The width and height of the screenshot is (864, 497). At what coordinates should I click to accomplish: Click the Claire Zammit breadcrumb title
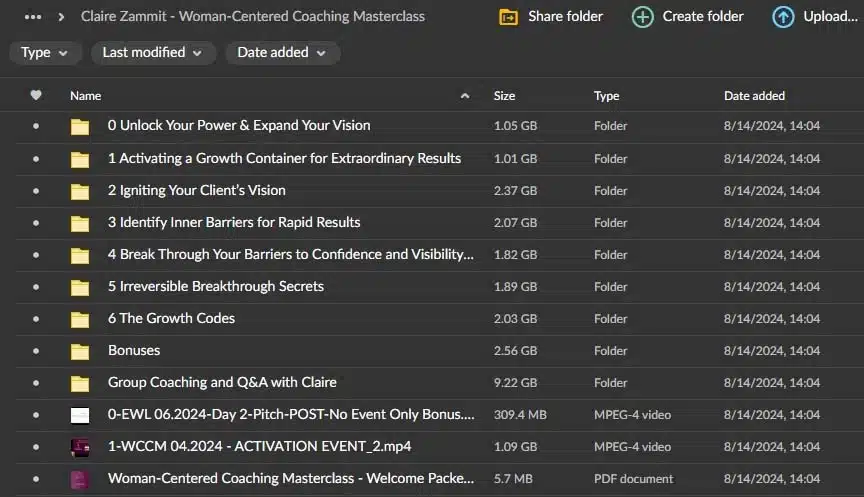(253, 17)
